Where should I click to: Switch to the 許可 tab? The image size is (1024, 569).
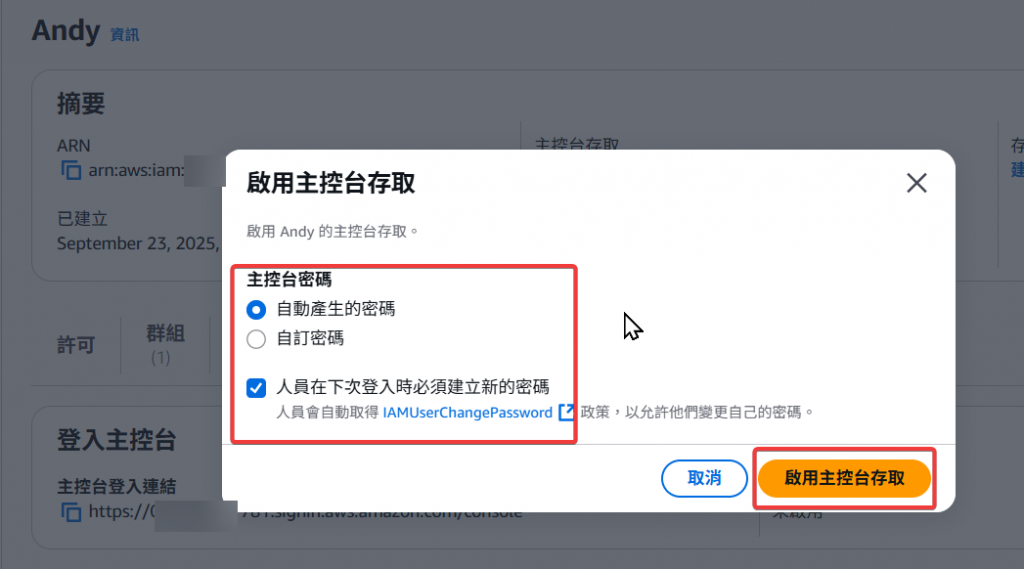pos(76,345)
